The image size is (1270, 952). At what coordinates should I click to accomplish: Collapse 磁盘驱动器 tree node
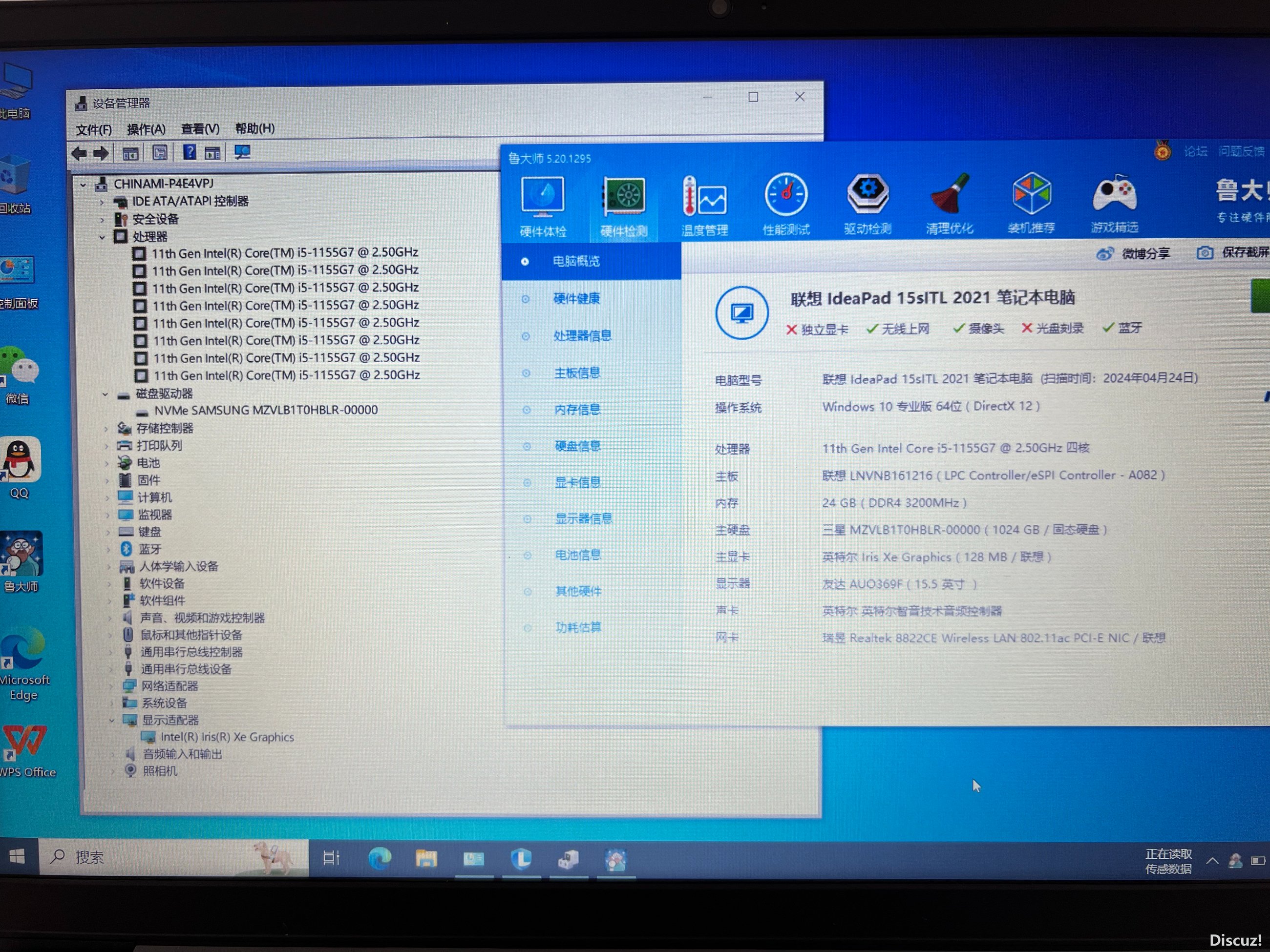(105, 394)
